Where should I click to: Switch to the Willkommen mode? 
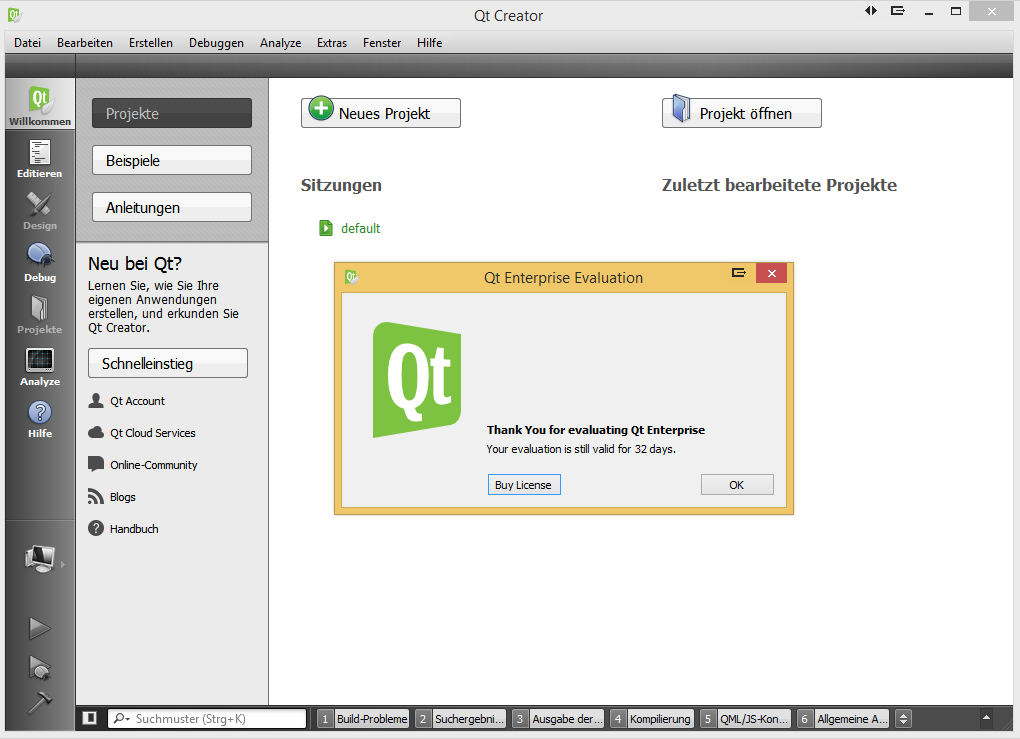[40, 104]
